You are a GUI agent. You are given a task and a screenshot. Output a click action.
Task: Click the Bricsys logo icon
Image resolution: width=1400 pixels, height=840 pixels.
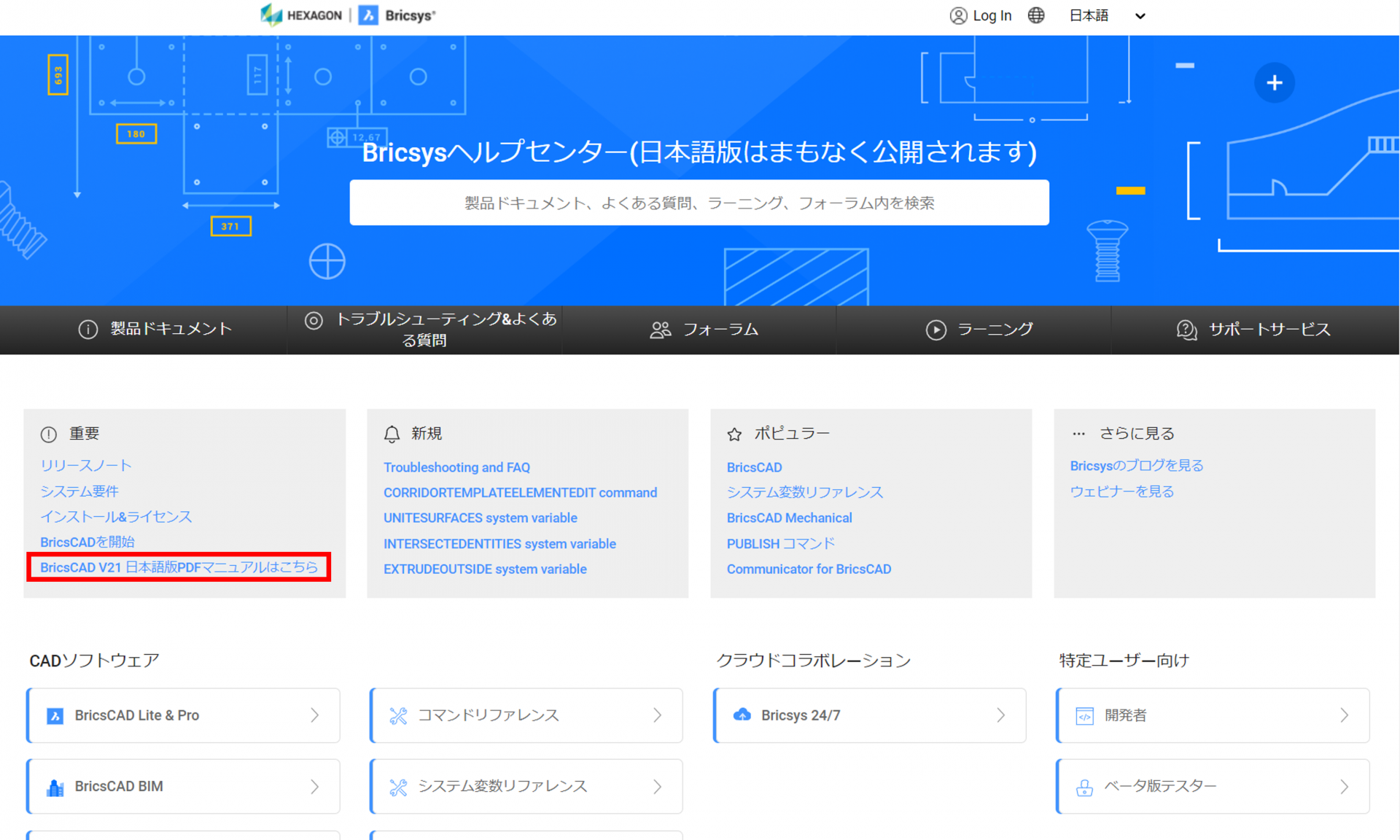(369, 15)
